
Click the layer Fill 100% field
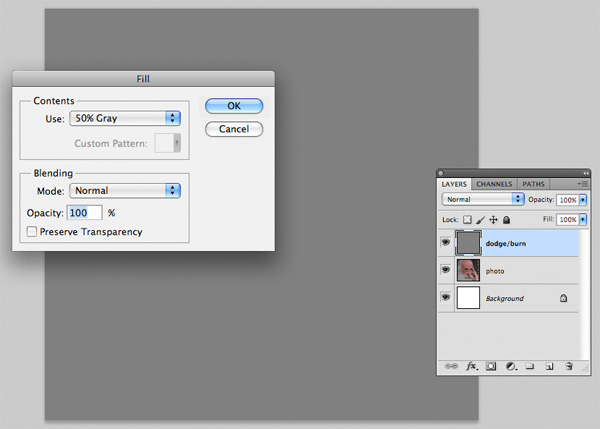point(568,219)
